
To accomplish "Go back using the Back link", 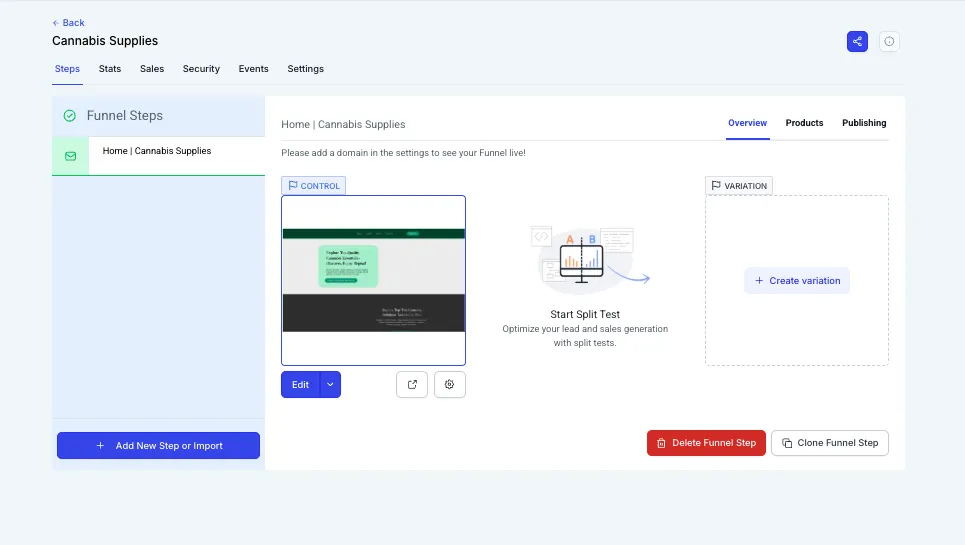I will (x=68, y=23).
